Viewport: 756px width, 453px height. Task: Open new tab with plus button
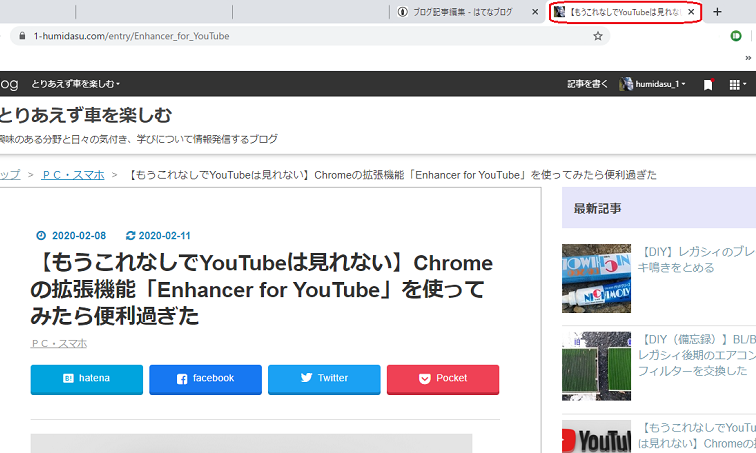717,12
